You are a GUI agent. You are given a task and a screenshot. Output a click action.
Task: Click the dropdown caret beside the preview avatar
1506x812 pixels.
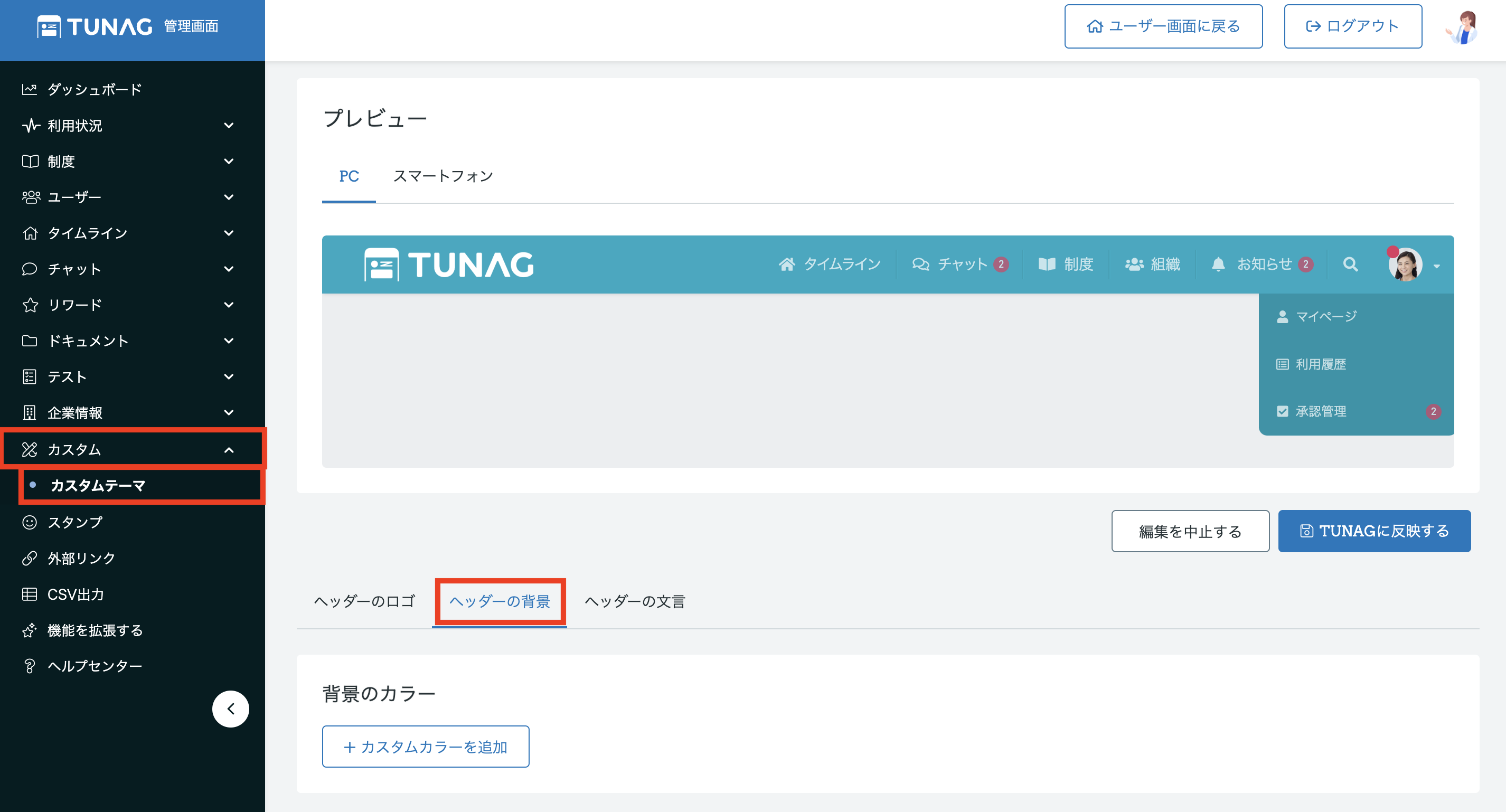coord(1437,267)
